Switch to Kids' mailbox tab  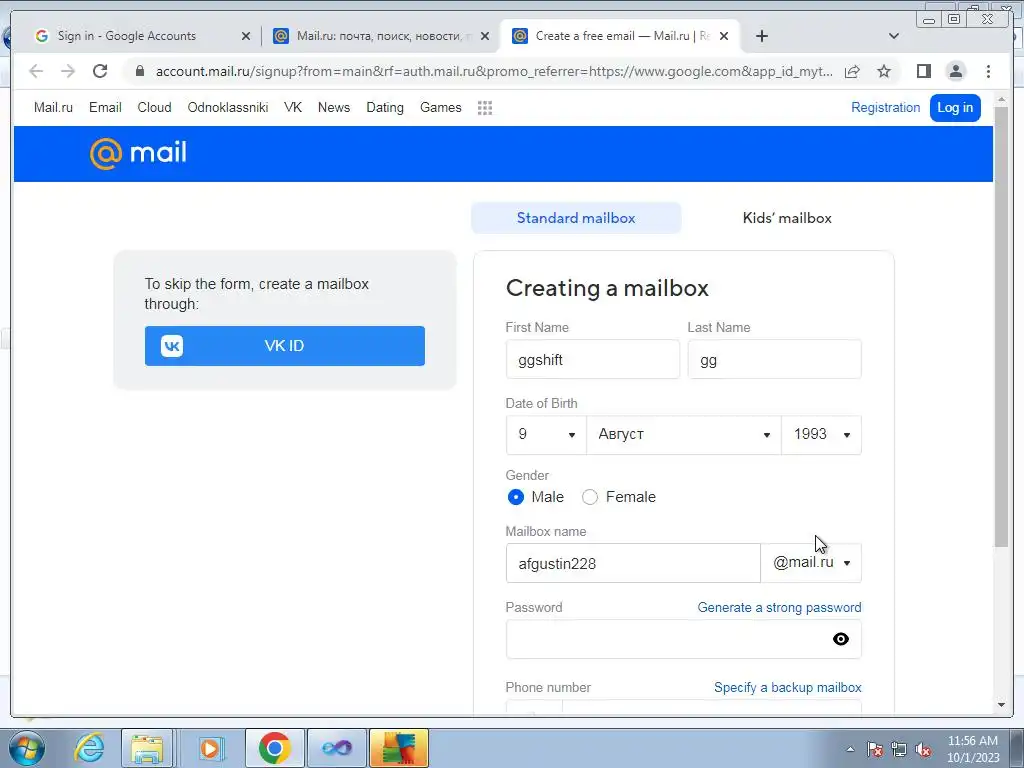pyautogui.click(x=787, y=218)
